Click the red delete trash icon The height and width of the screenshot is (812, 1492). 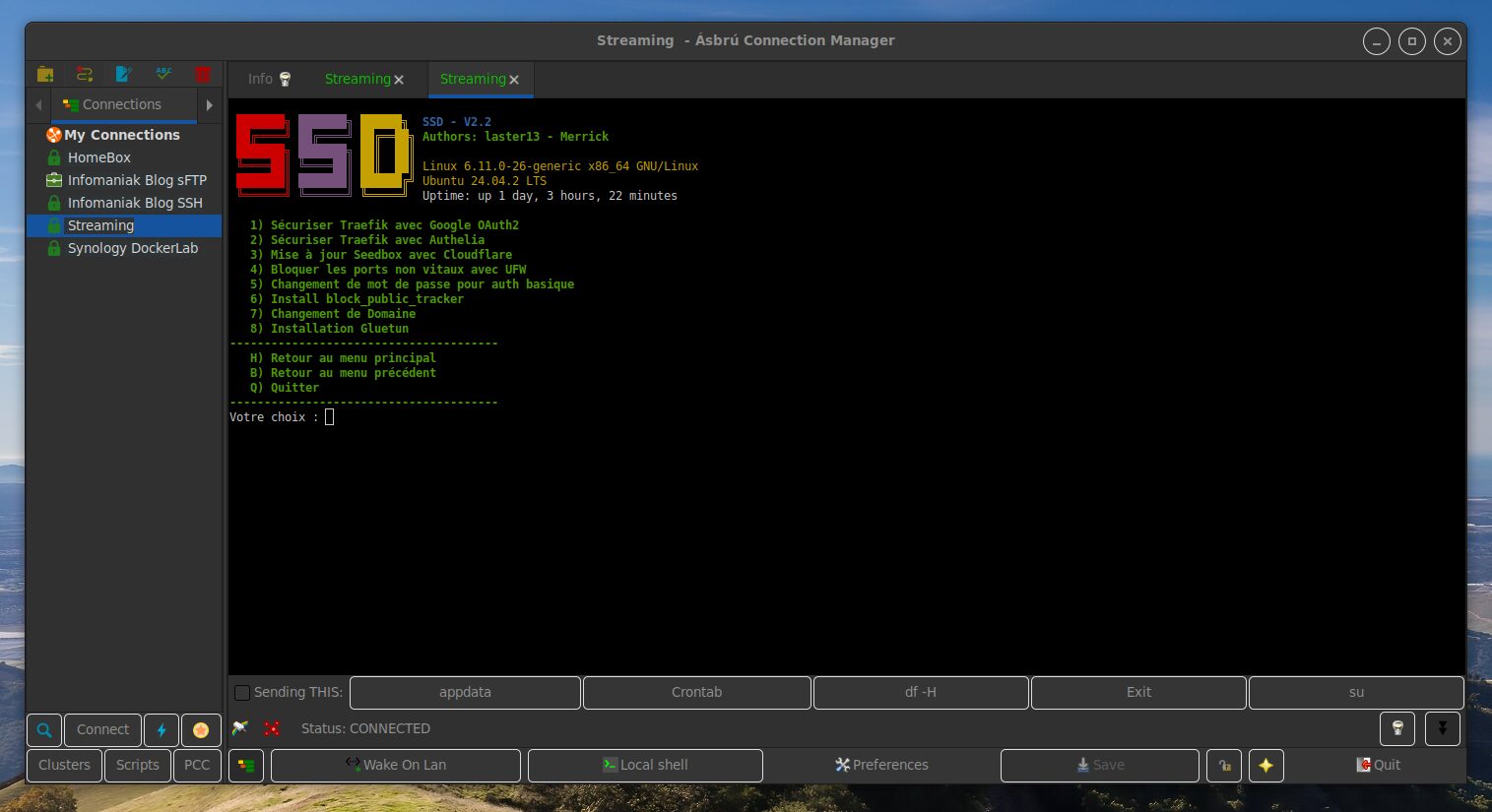(203, 75)
